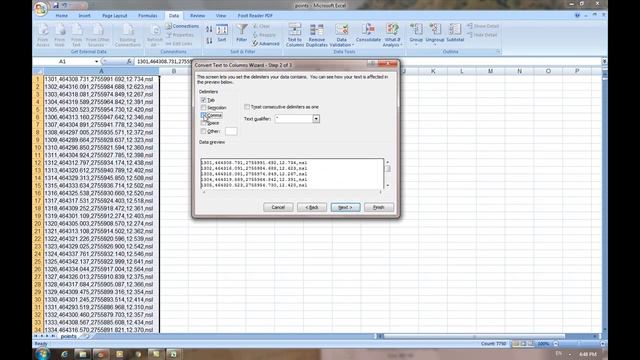Click zoom out minus button
Image resolution: width=640 pixels, height=360 pixels.
click(556, 344)
